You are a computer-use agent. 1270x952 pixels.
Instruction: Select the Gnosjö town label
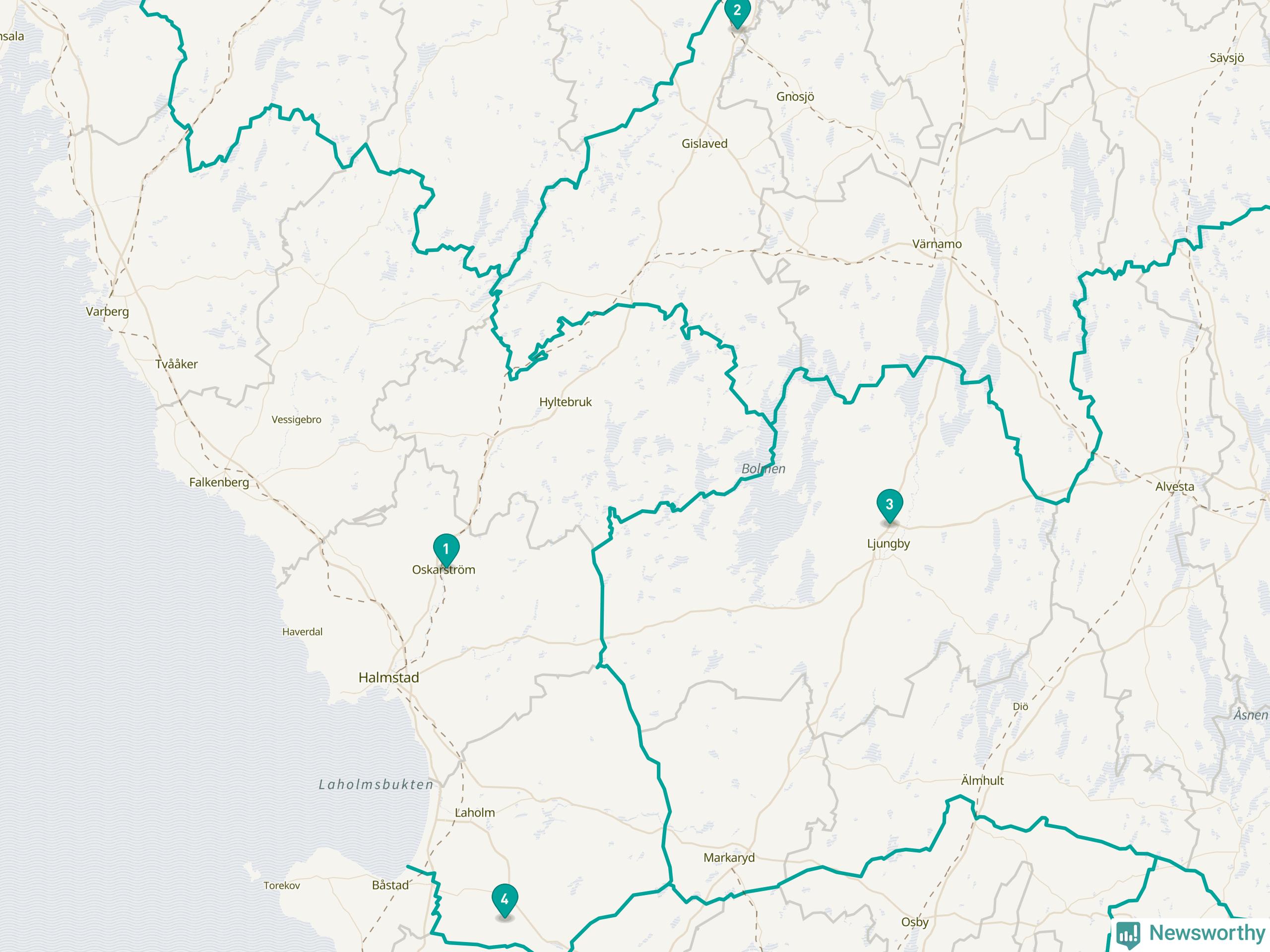pos(795,97)
